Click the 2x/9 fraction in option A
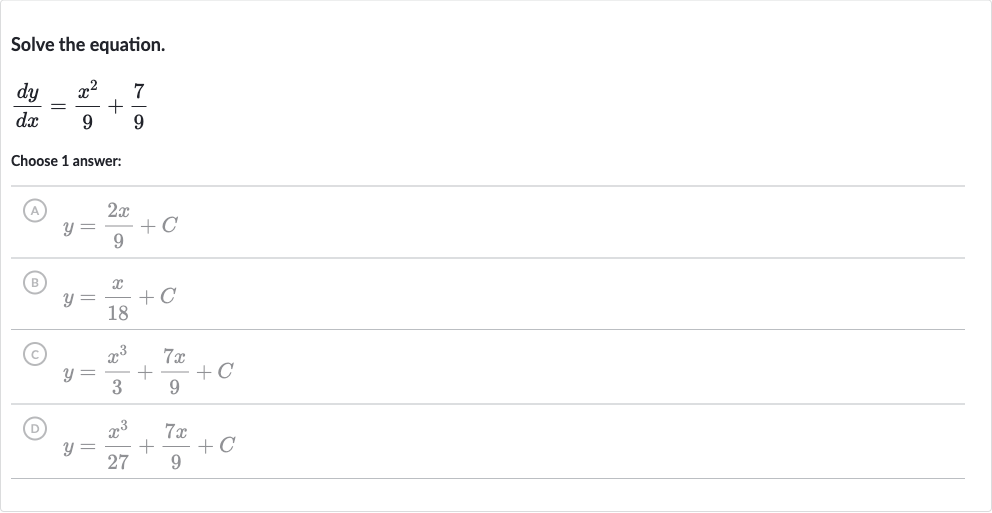This screenshot has height=513, width=992. tap(119, 225)
